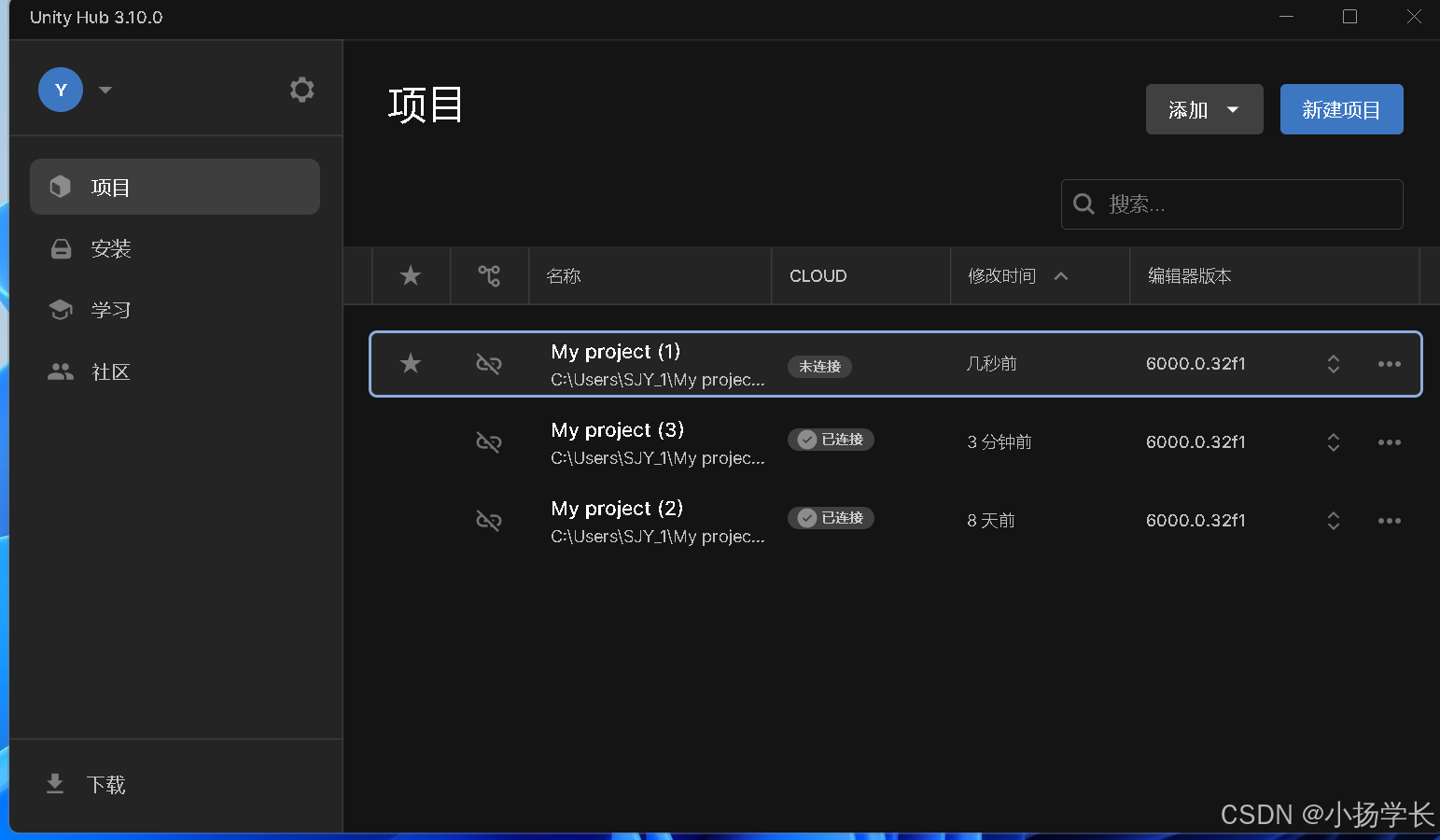Toggle favorite star for My project (1)

pyautogui.click(x=411, y=363)
